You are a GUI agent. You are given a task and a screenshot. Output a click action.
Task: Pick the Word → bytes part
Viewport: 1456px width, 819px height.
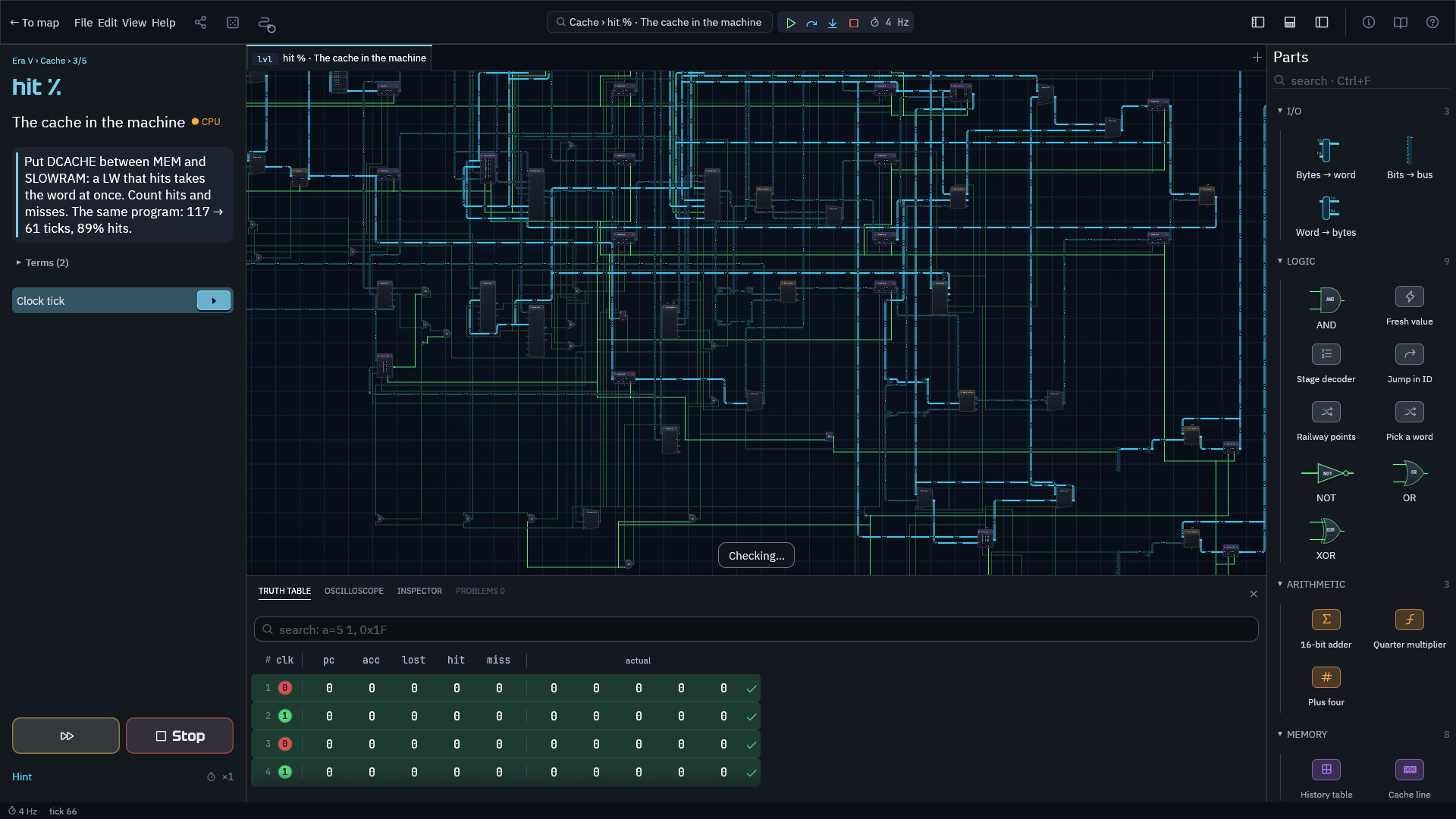tap(1326, 215)
